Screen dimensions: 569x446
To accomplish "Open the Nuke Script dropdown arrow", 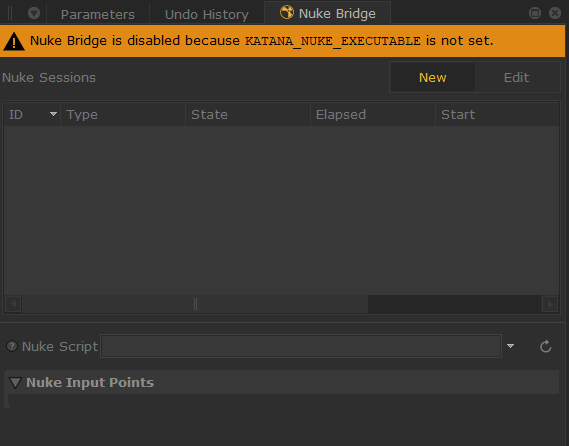I will click(510, 346).
